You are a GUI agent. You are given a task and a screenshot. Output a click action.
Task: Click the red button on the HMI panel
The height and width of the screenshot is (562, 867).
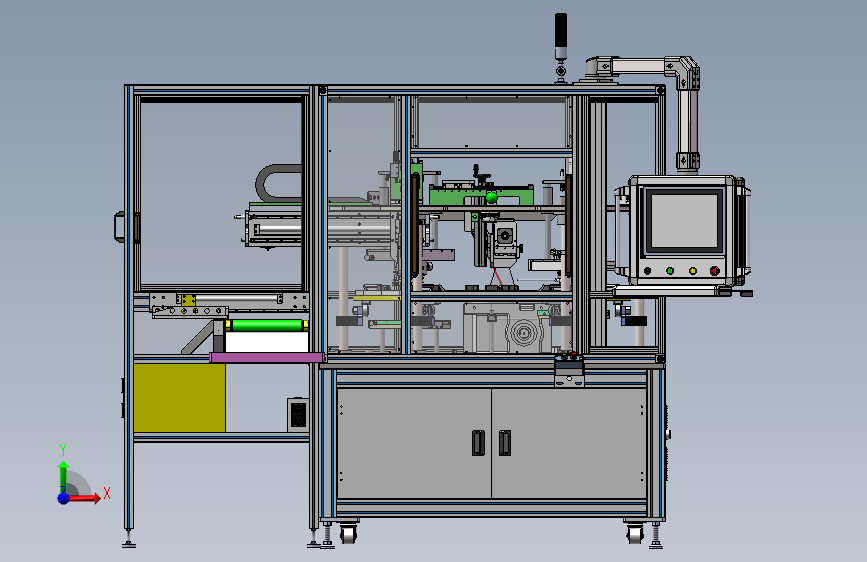[x=714, y=271]
